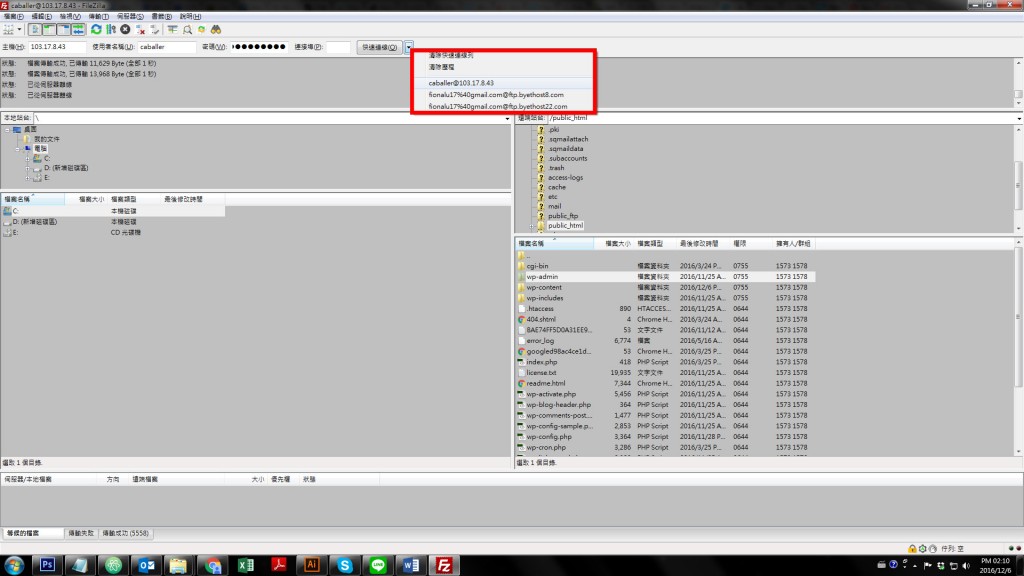Select the public_ftp remote tree folder
The image size is (1024, 576).
point(563,216)
